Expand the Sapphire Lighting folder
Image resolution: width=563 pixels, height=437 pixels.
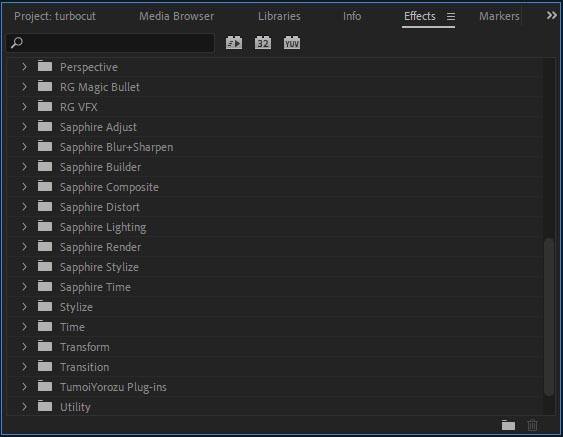24,227
